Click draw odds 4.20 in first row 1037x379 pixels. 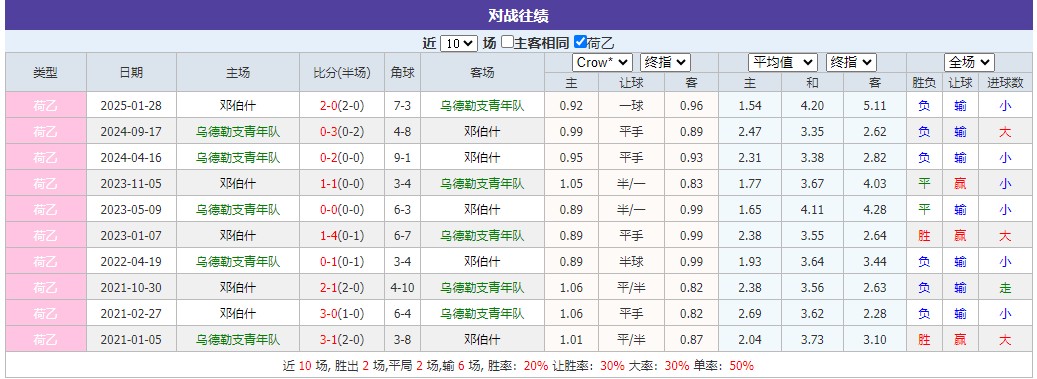[812, 105]
